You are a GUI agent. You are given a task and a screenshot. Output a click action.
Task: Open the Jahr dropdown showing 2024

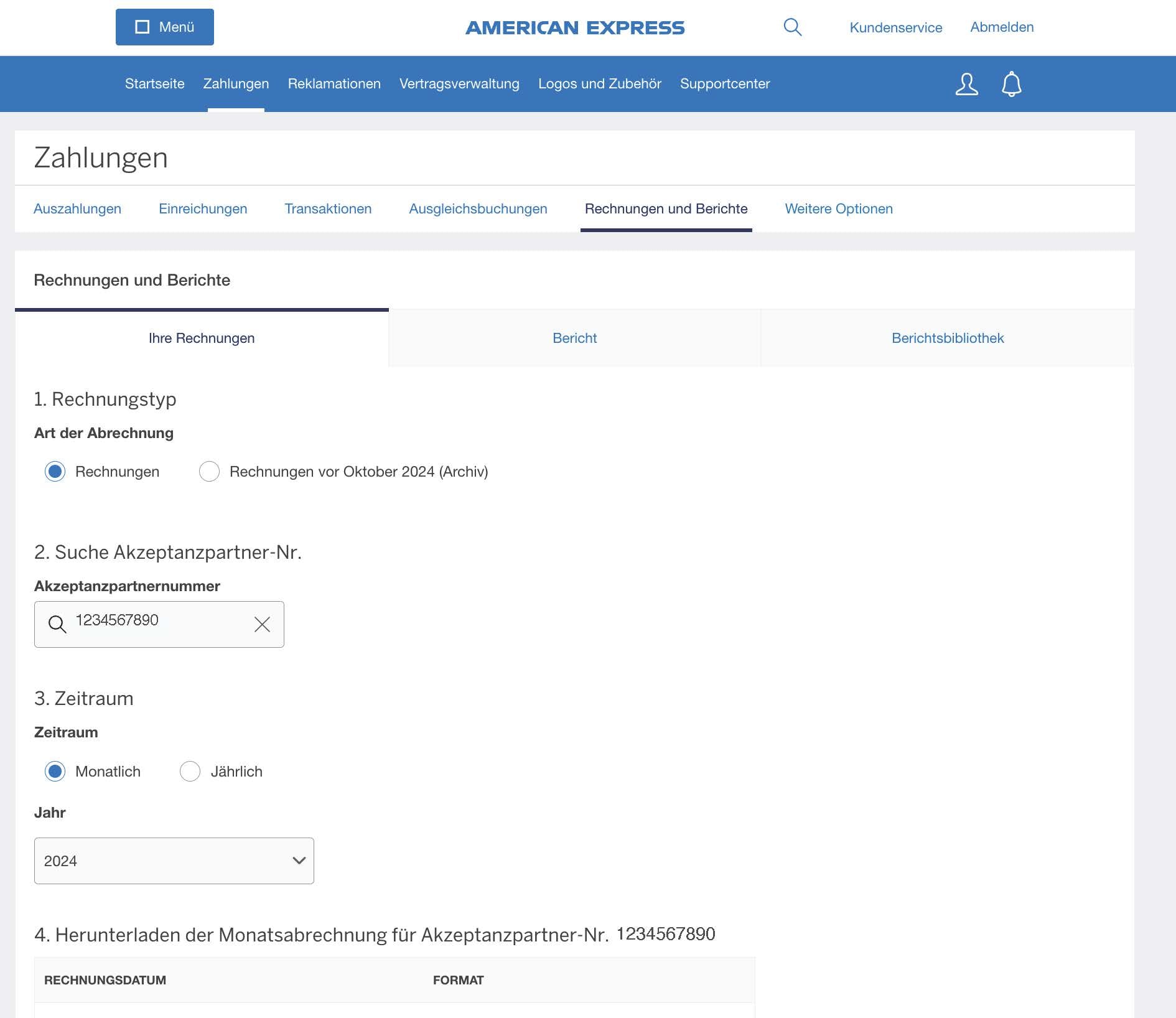tap(174, 861)
